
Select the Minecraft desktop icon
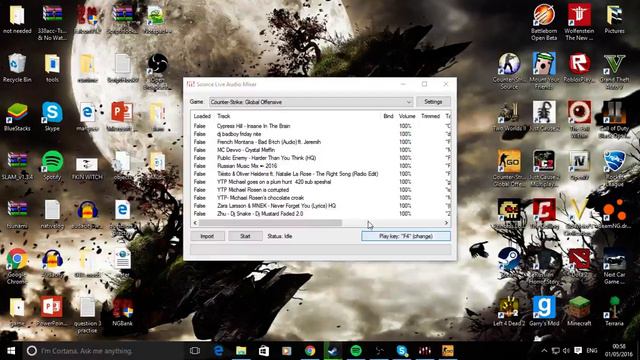tap(579, 311)
